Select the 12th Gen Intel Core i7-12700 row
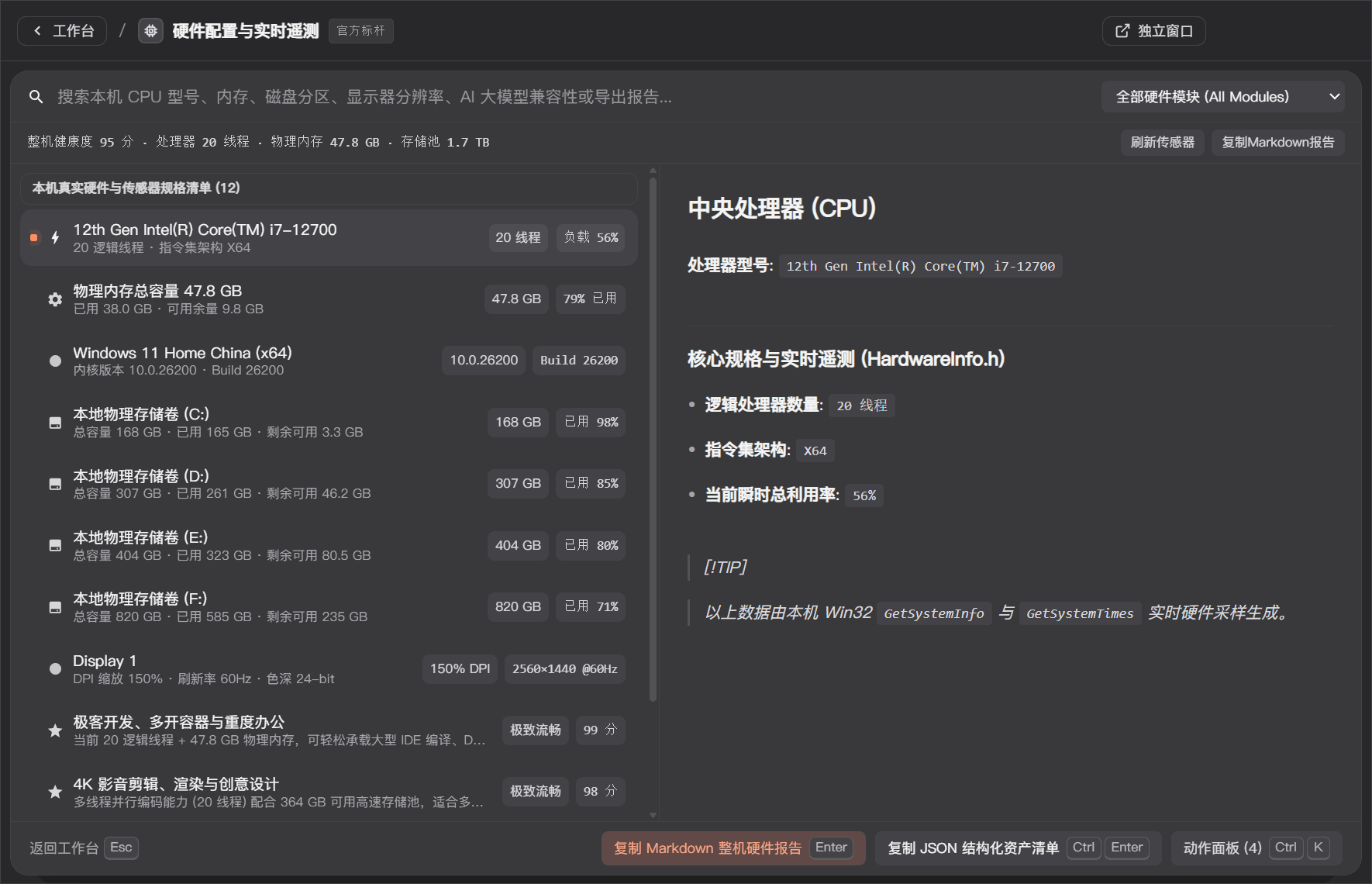Viewport: 1372px width, 884px height. coord(329,238)
